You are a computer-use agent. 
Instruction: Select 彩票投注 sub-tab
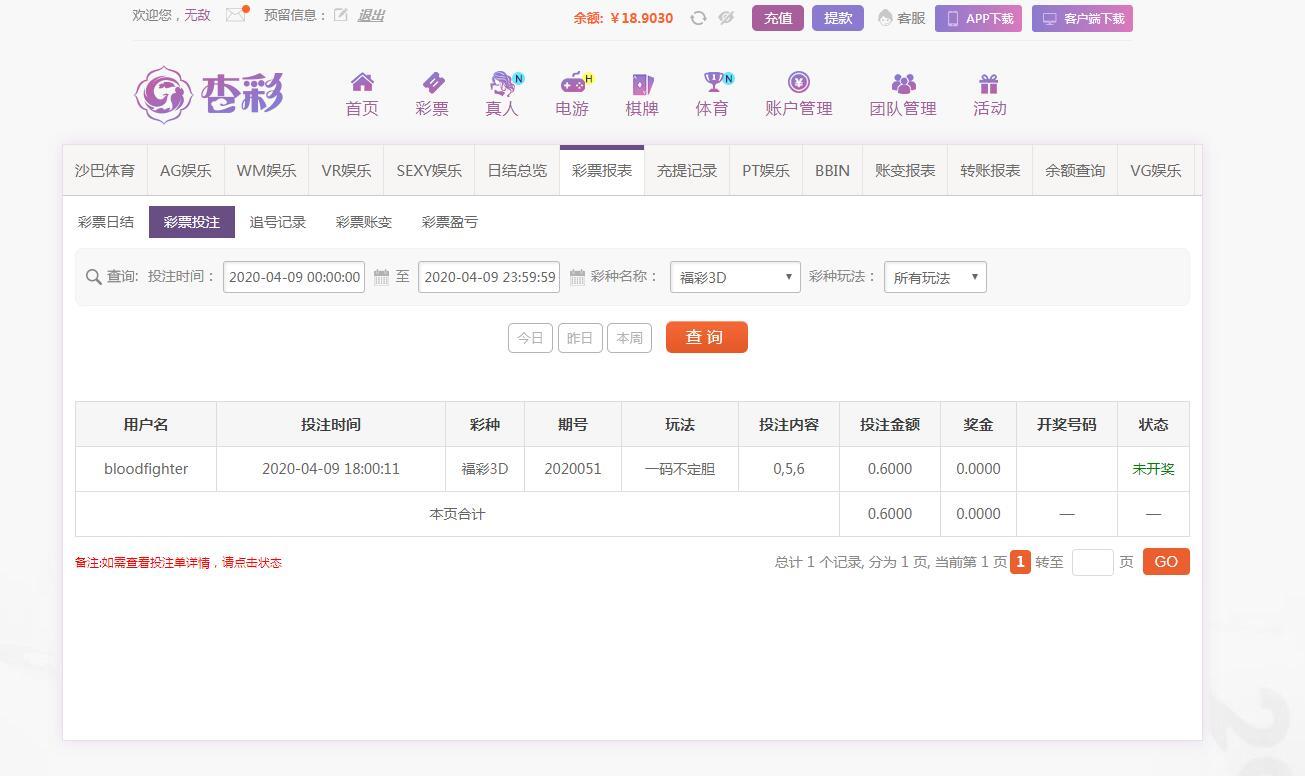coord(192,222)
